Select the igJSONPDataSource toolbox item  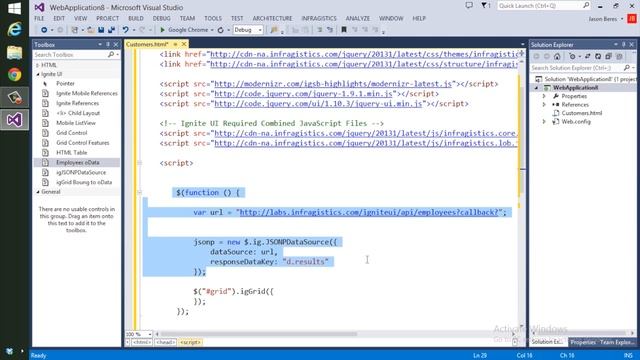point(81,172)
